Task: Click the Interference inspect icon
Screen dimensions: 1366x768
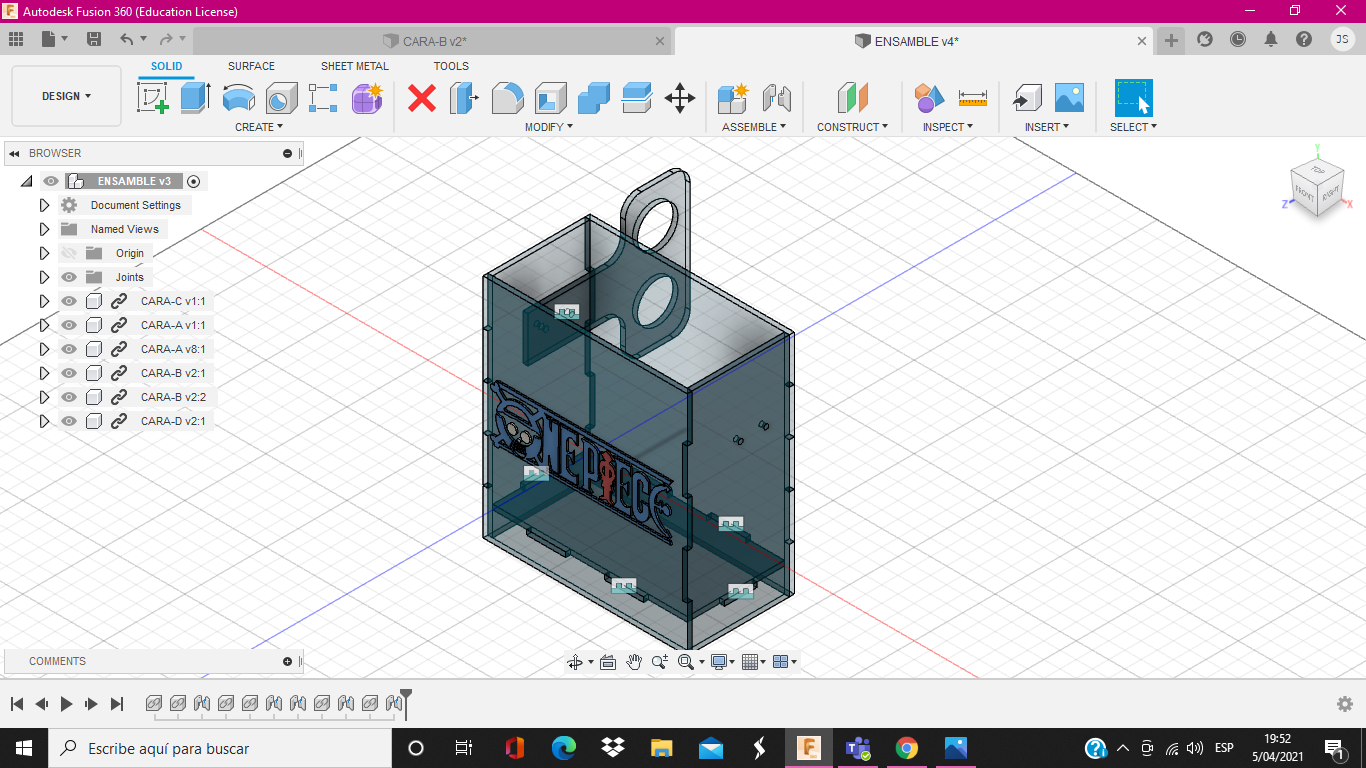Action: (x=929, y=98)
